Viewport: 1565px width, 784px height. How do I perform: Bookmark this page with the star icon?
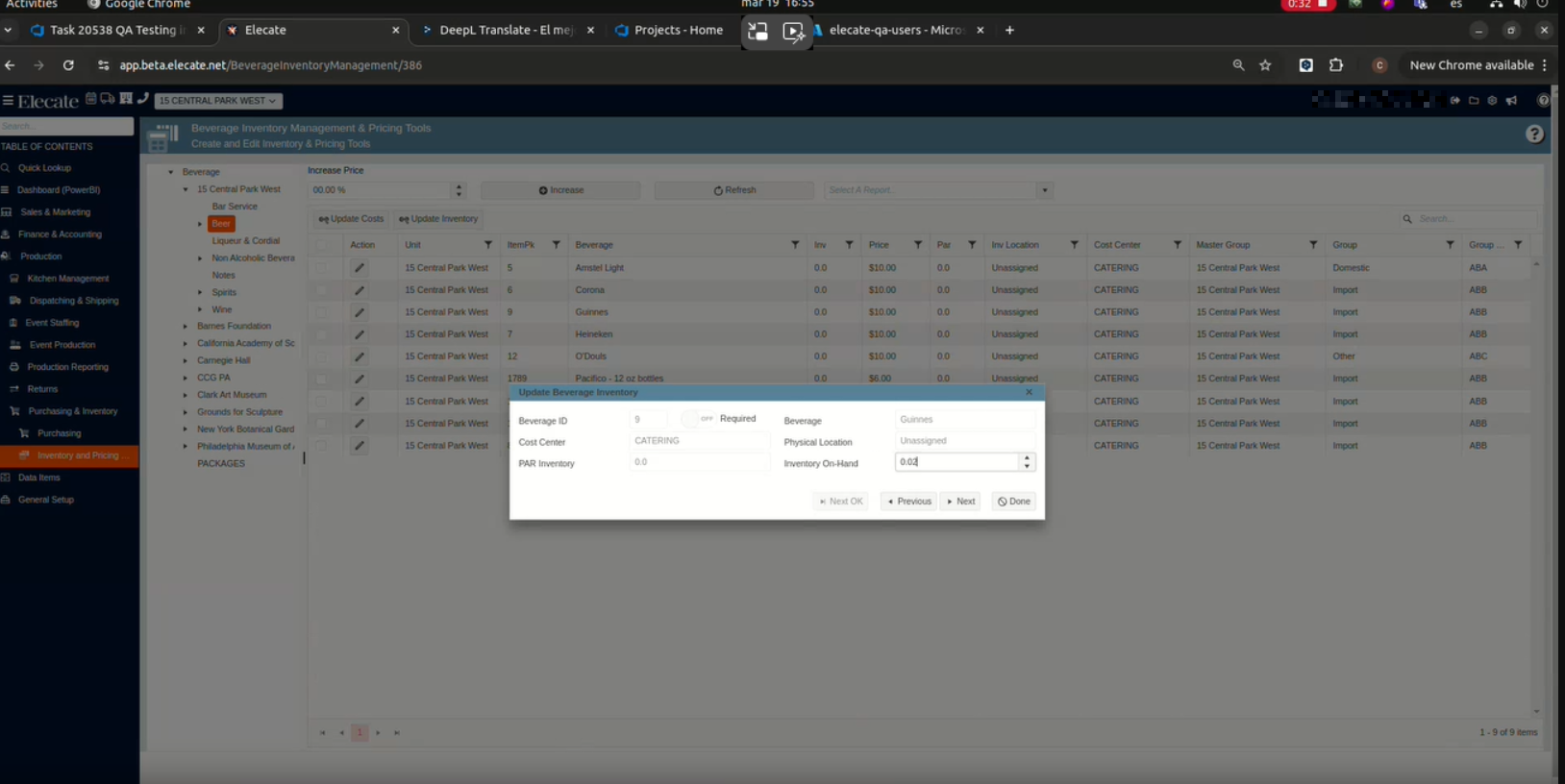click(x=1265, y=65)
